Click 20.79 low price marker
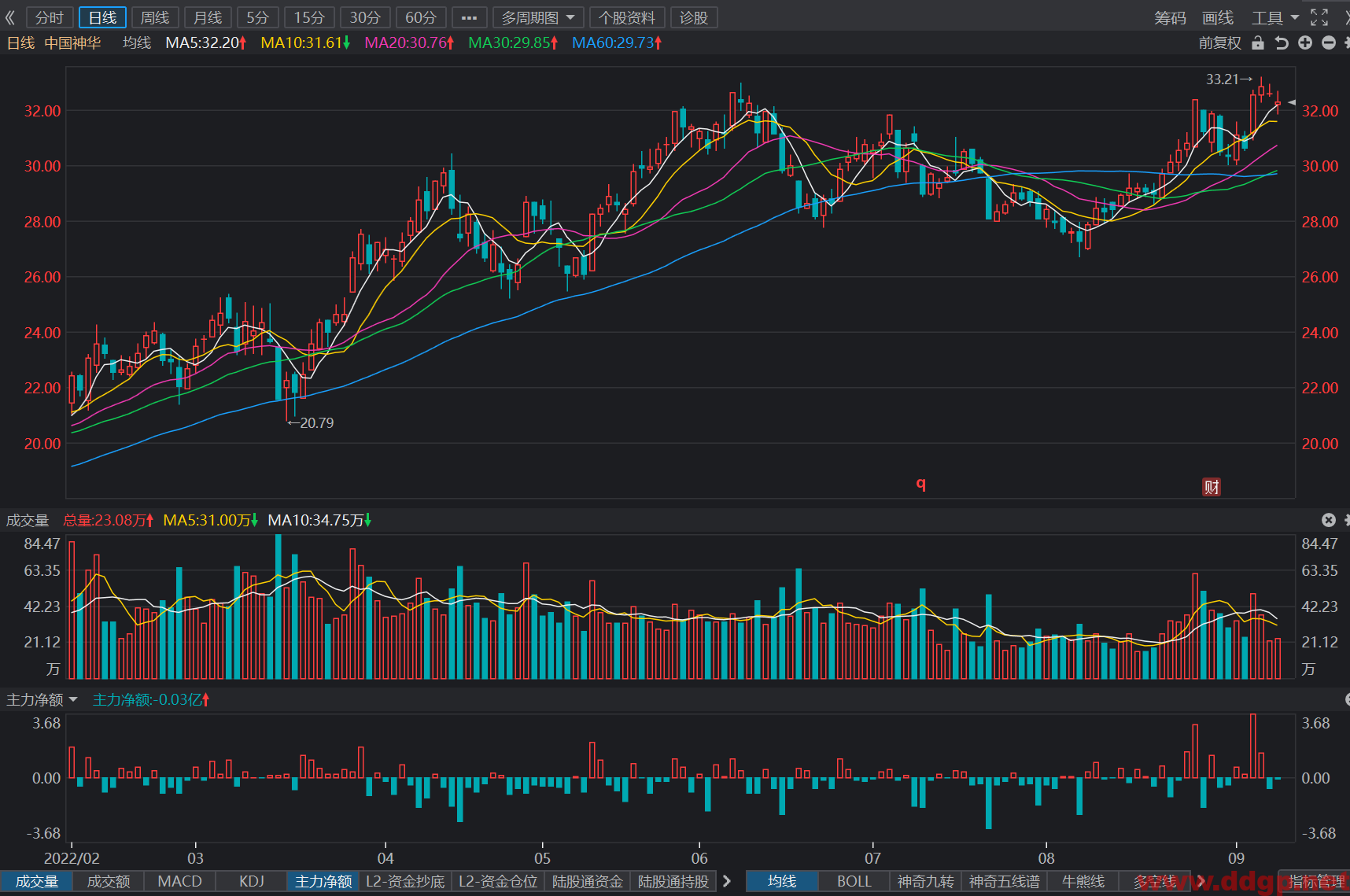This screenshot has width=1350, height=896. [311, 422]
